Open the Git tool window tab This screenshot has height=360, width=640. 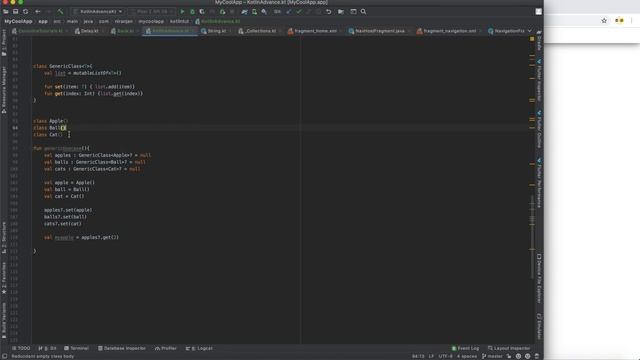click(47, 348)
